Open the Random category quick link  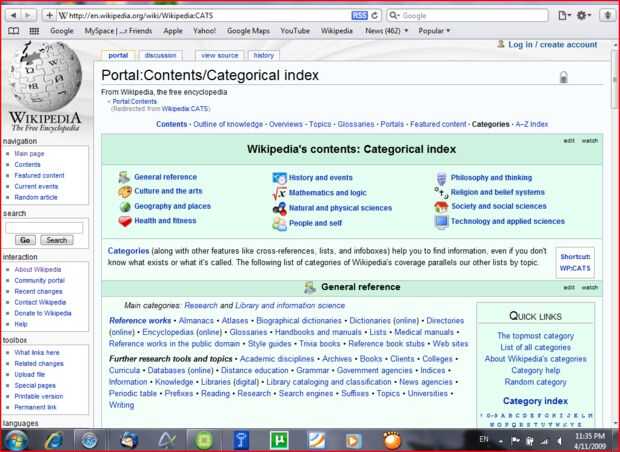(x=535, y=382)
